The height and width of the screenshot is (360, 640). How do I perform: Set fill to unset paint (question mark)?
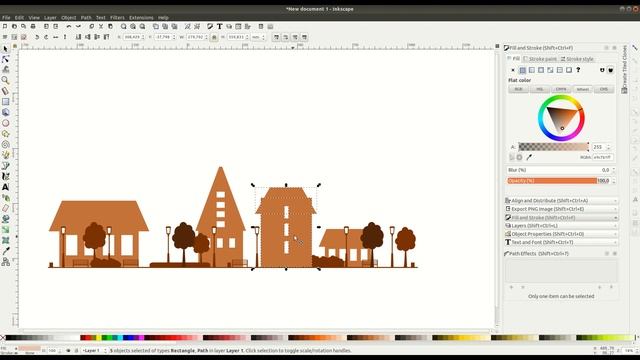pyautogui.click(x=578, y=70)
